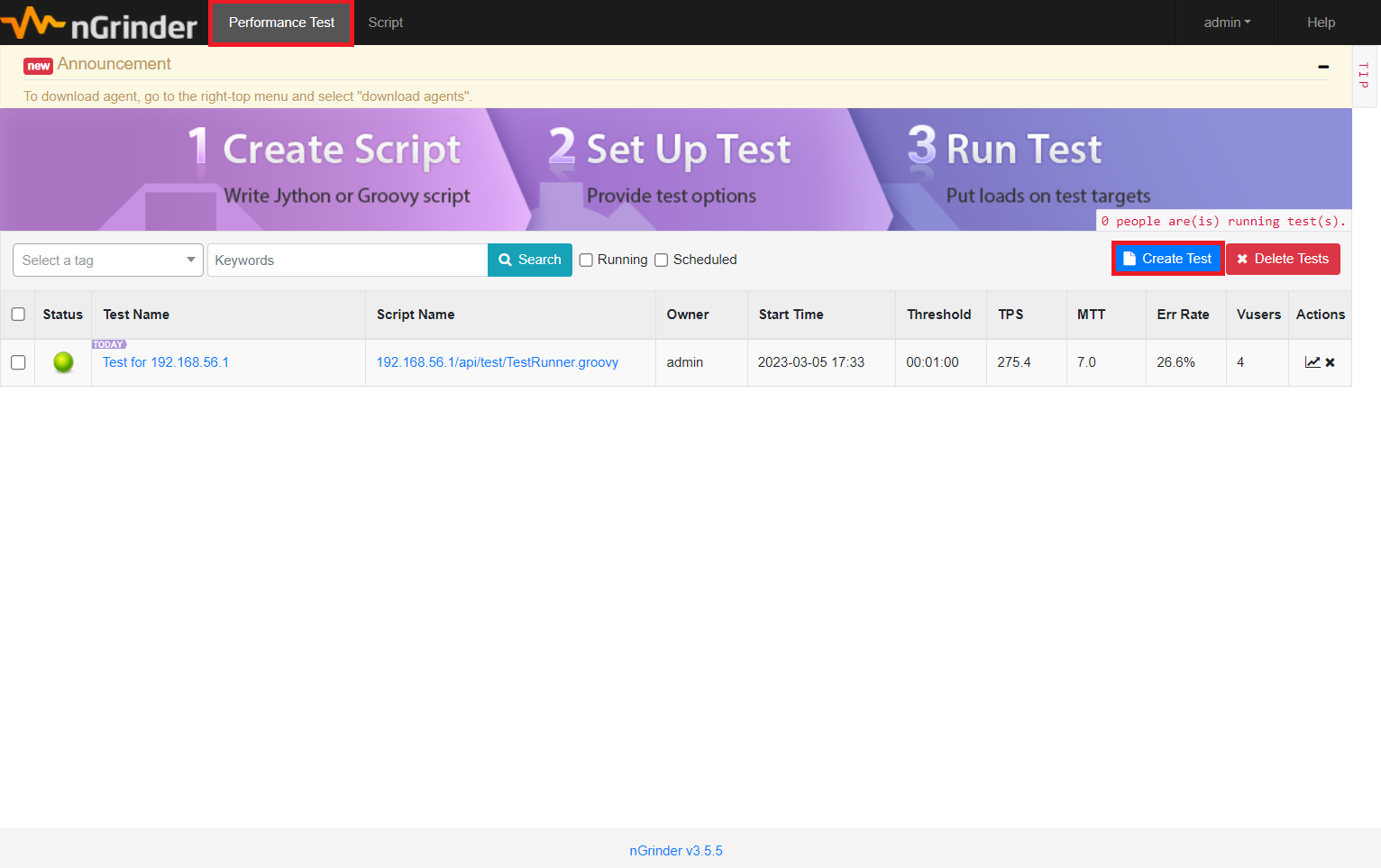1381x868 pixels.
Task: Enable the Running filter checkbox
Action: point(586,260)
